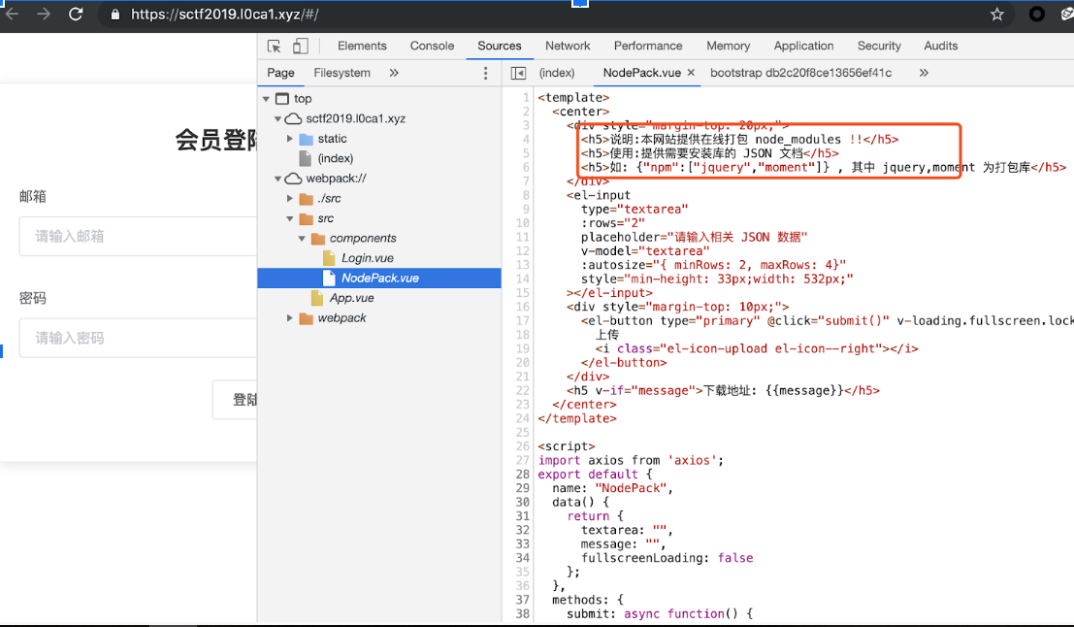Click the (index) document icon in tree
Viewport: 1074px width, 627px height.
[x=305, y=158]
